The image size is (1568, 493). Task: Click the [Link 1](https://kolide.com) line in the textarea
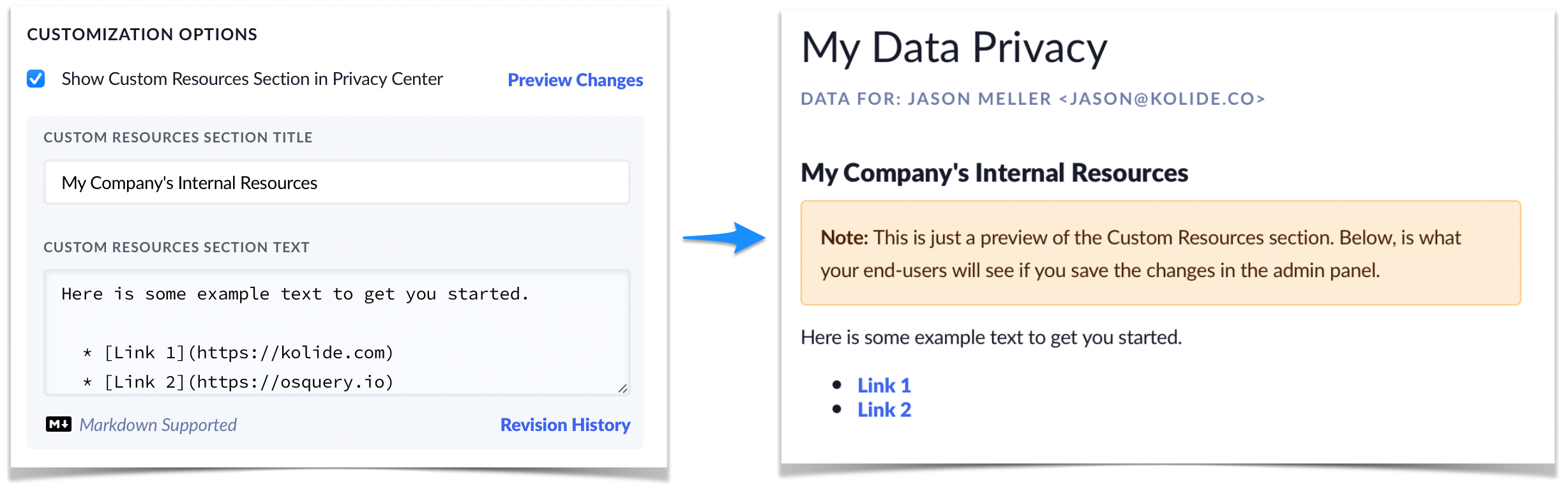(248, 353)
